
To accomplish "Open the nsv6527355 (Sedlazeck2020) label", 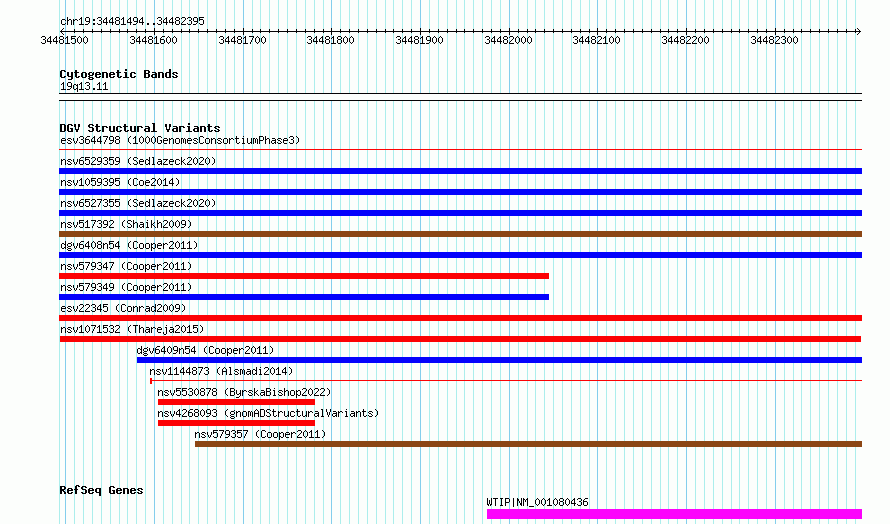I will 138,203.
